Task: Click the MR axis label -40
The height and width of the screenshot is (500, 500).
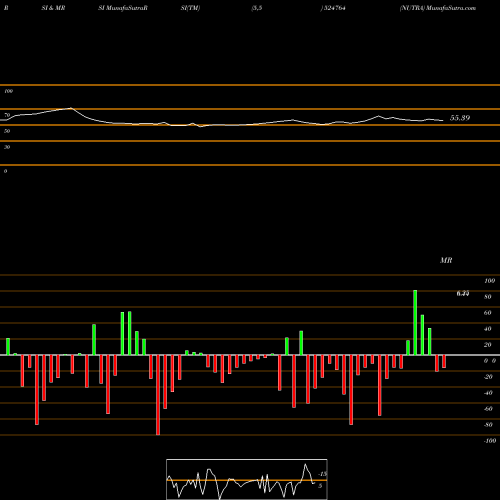Action: tap(488, 393)
